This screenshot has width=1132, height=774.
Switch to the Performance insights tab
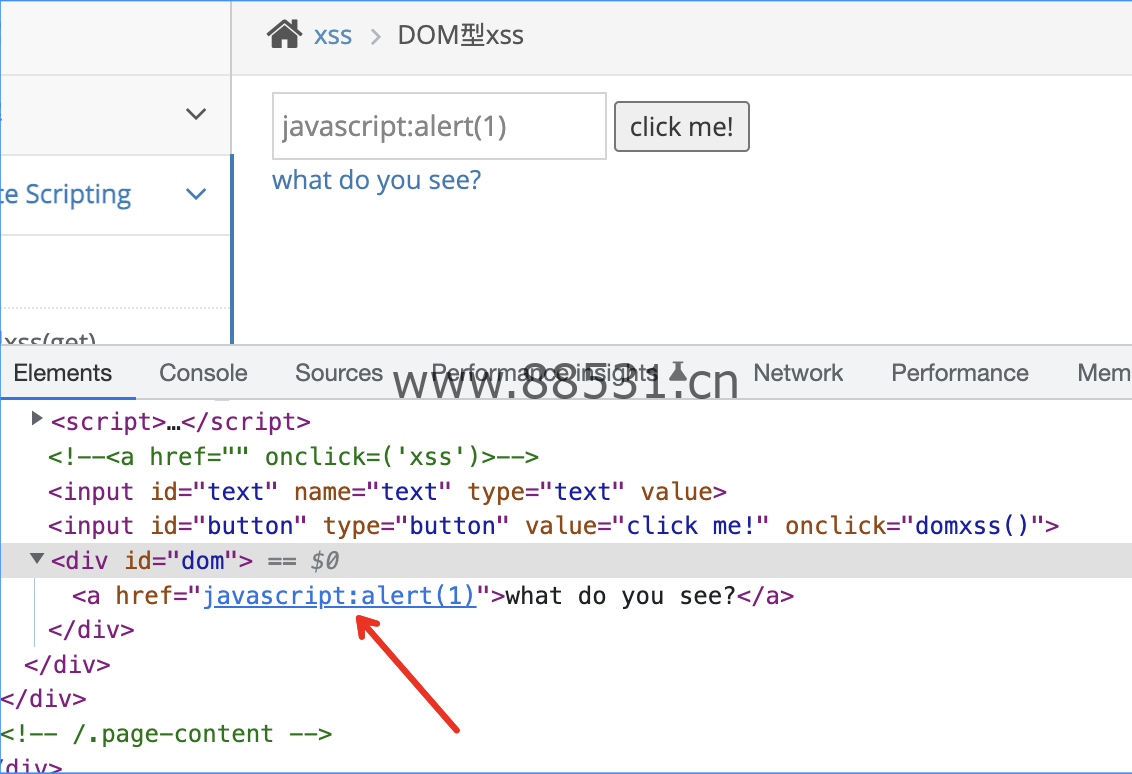[x=545, y=373]
